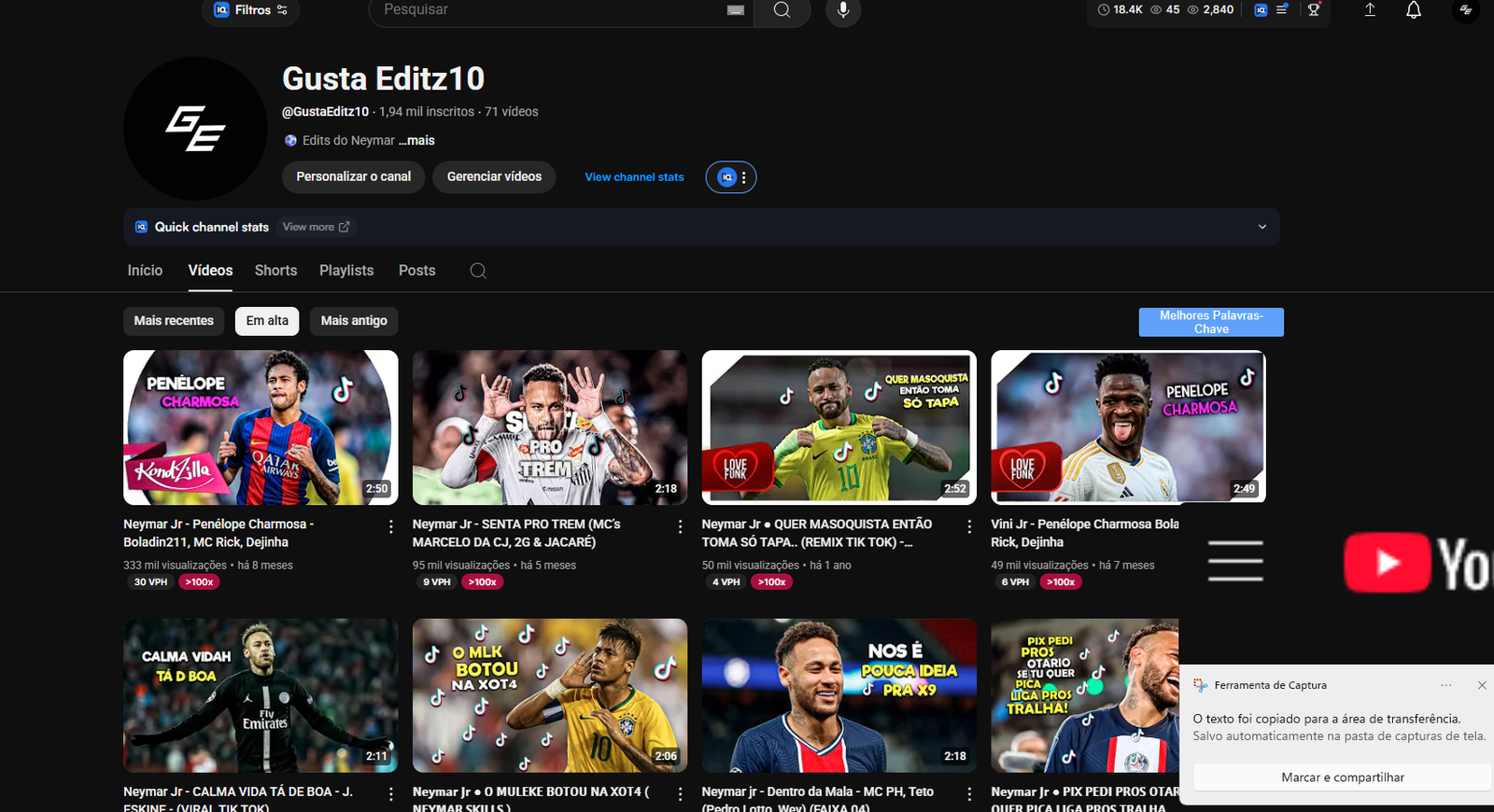Click the trophy icon in top bar
The height and width of the screenshot is (812, 1494).
pyautogui.click(x=1314, y=10)
